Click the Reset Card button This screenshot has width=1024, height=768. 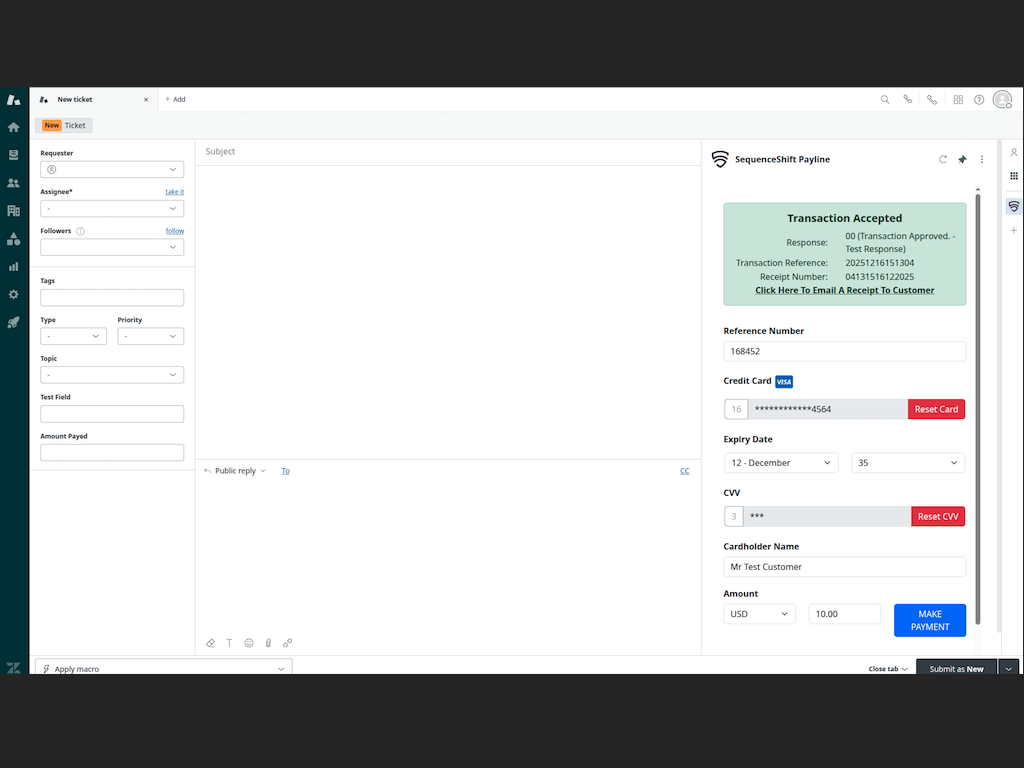click(x=936, y=408)
